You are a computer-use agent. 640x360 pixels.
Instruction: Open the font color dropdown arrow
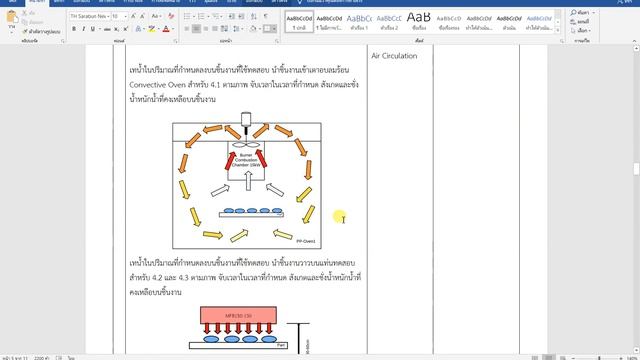pos(173,29)
